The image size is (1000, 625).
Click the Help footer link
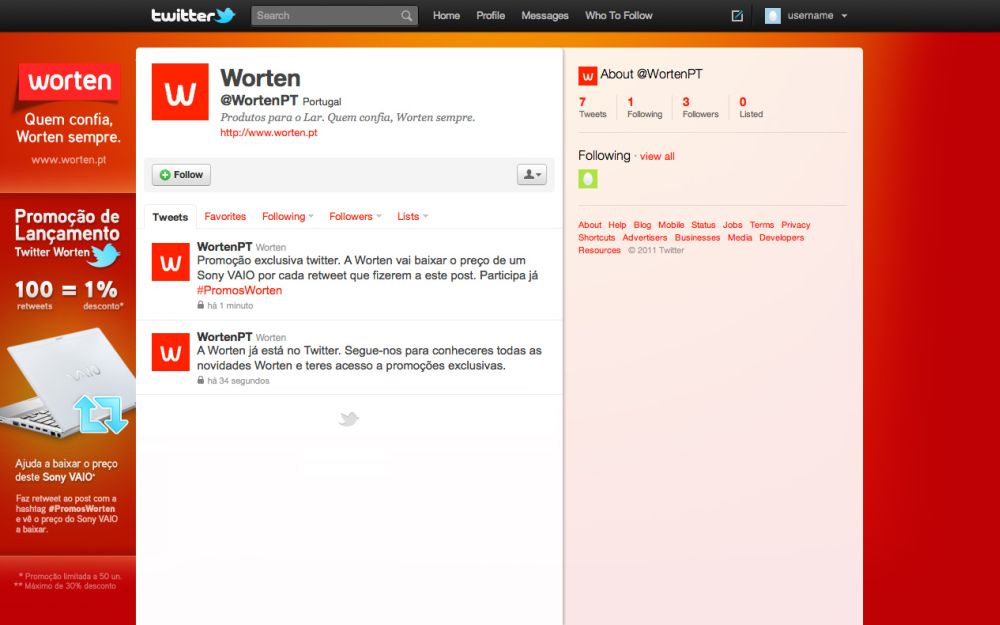pos(617,224)
